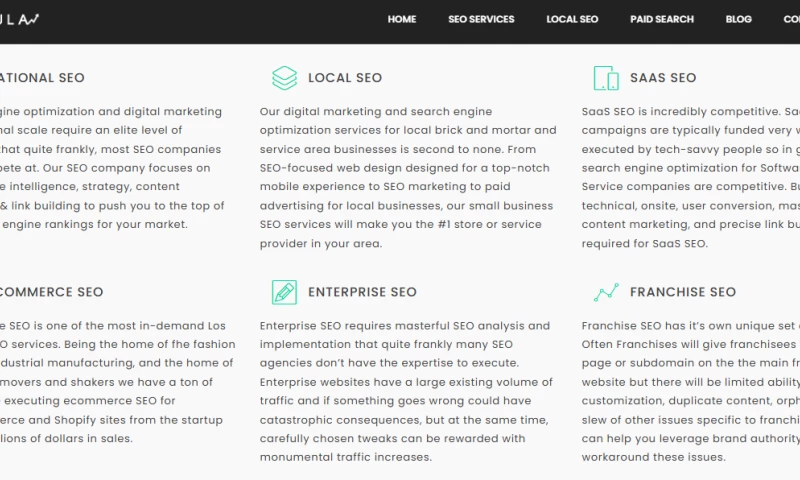Open the SaaS SEO section heading
The image size is (800, 480).
pyautogui.click(x=663, y=78)
